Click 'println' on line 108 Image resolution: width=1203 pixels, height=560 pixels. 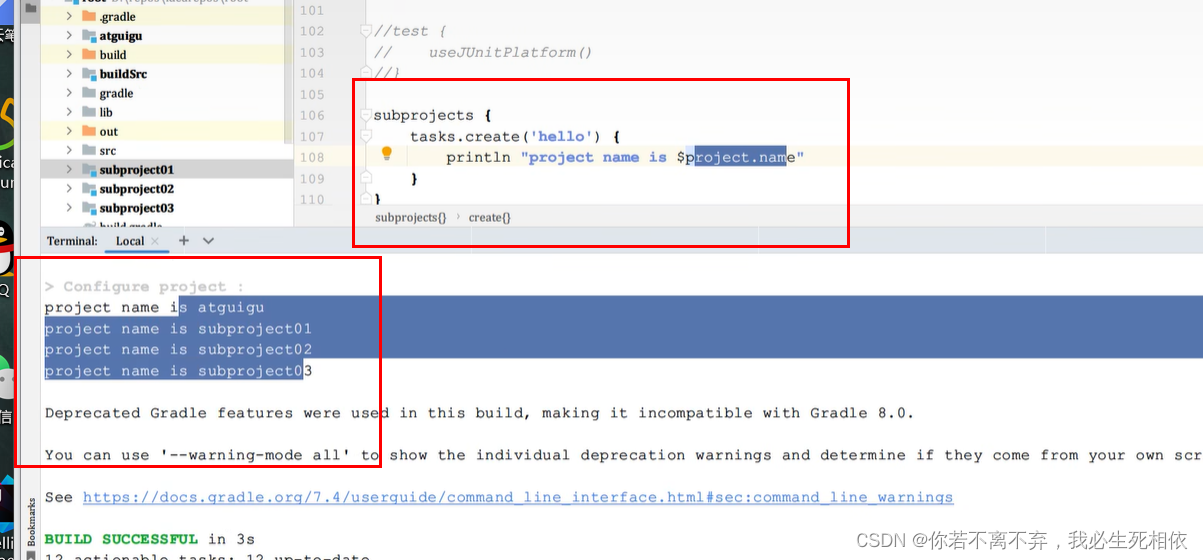479,157
